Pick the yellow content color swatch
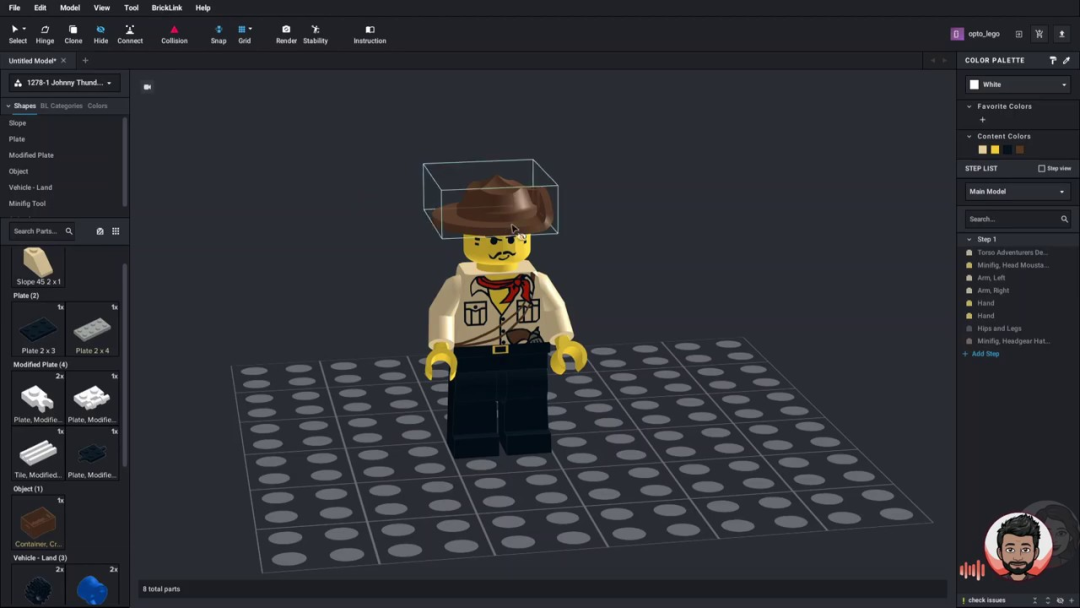Viewport: 1080px width, 608px height. tap(995, 149)
